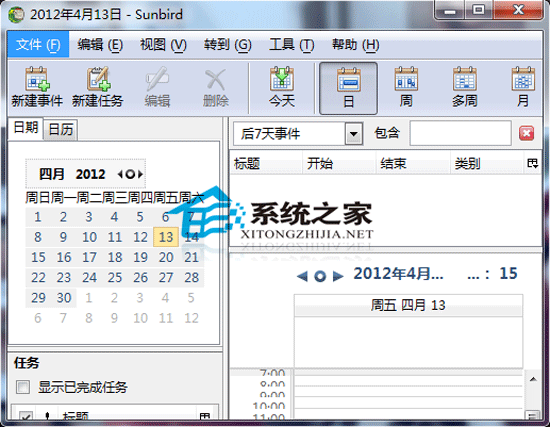Select date 30 in mini calendar
550x427 pixels.
[64, 298]
